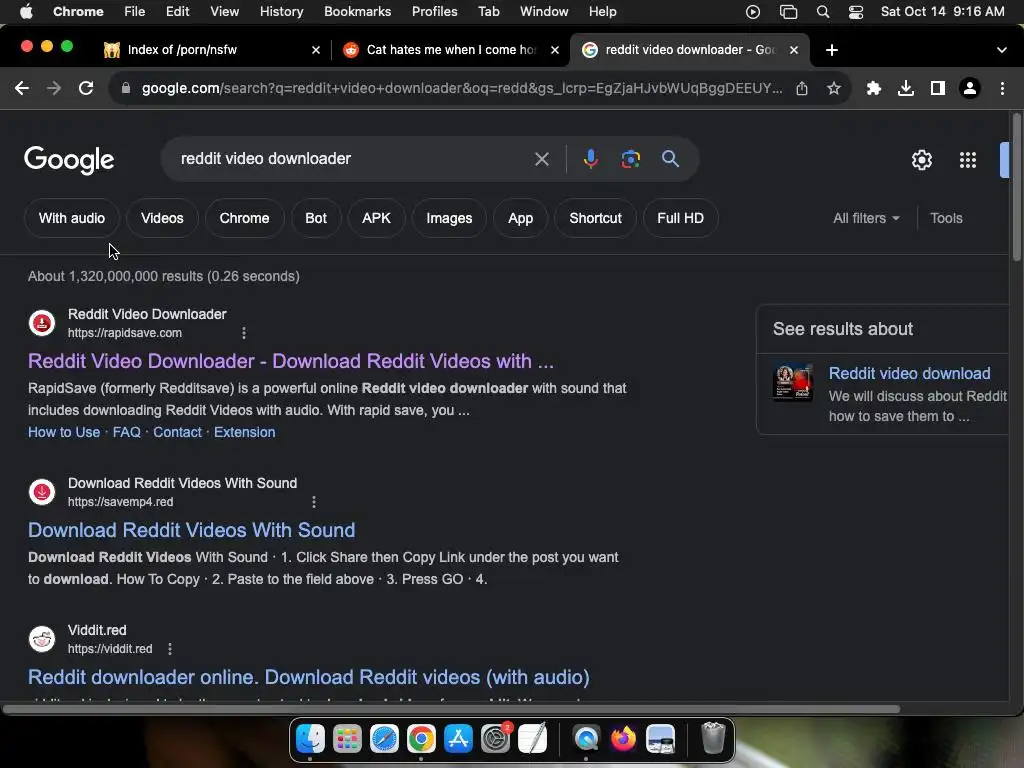Open macOS Control Center icon
The width and height of the screenshot is (1024, 768).
pyautogui.click(x=856, y=12)
